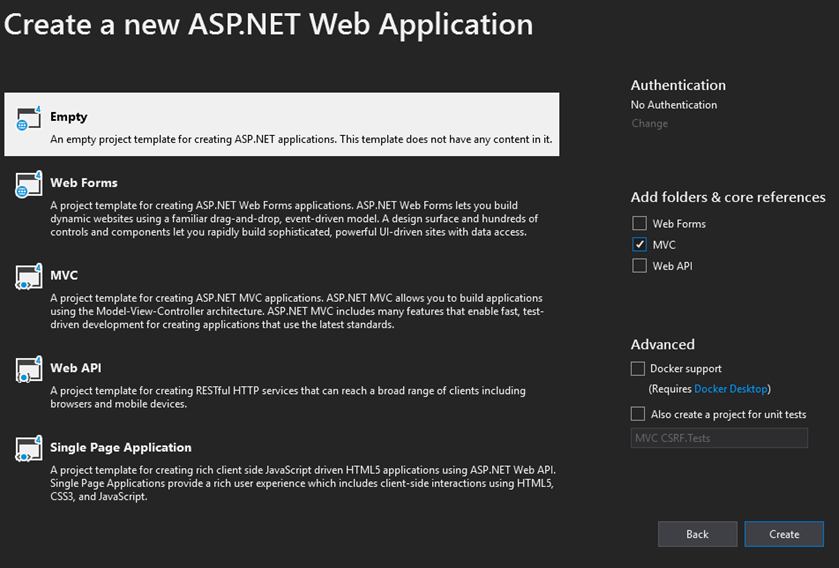Click the MVC CSRF.Tests project name field
This screenshot has width=839, height=568.
click(x=719, y=438)
